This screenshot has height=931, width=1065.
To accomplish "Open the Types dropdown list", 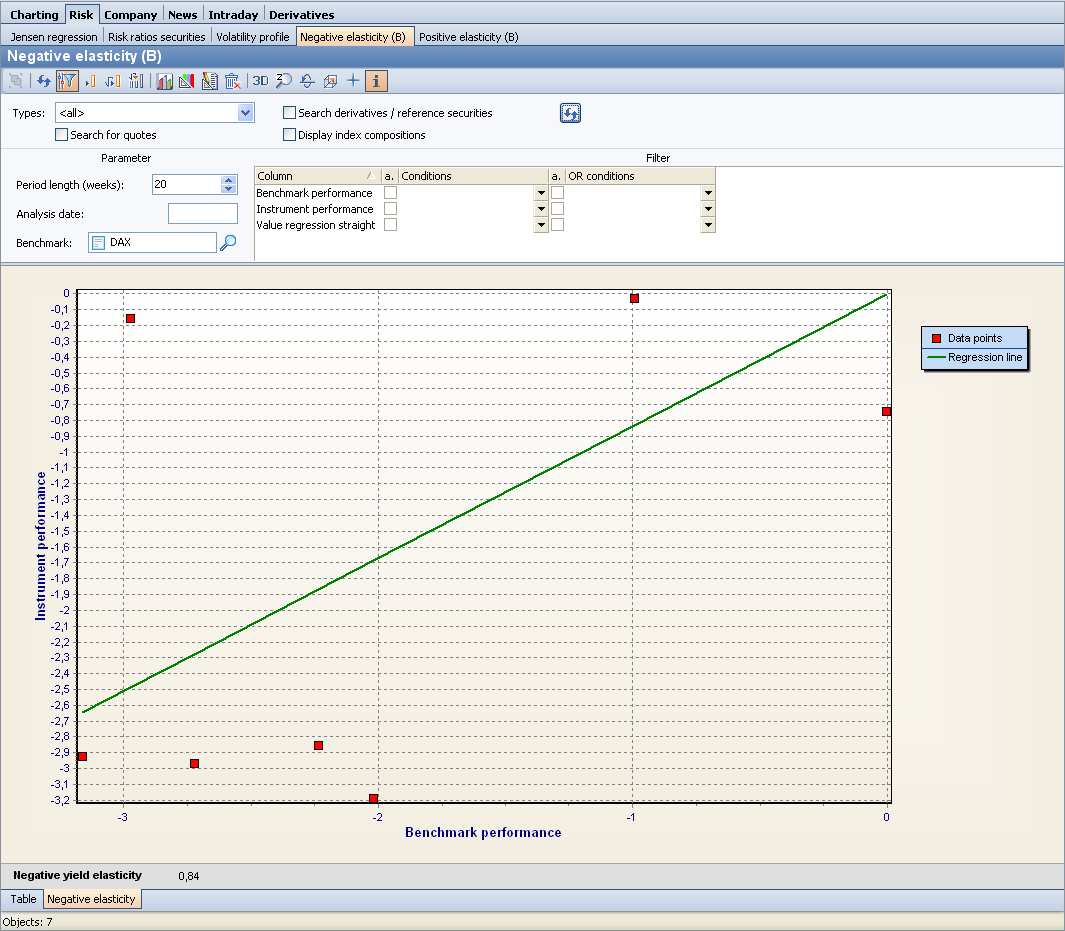I will click(245, 113).
